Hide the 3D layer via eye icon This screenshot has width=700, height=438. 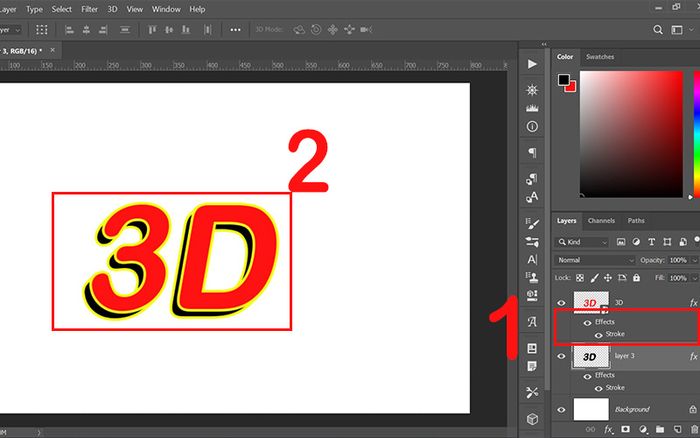click(x=561, y=303)
